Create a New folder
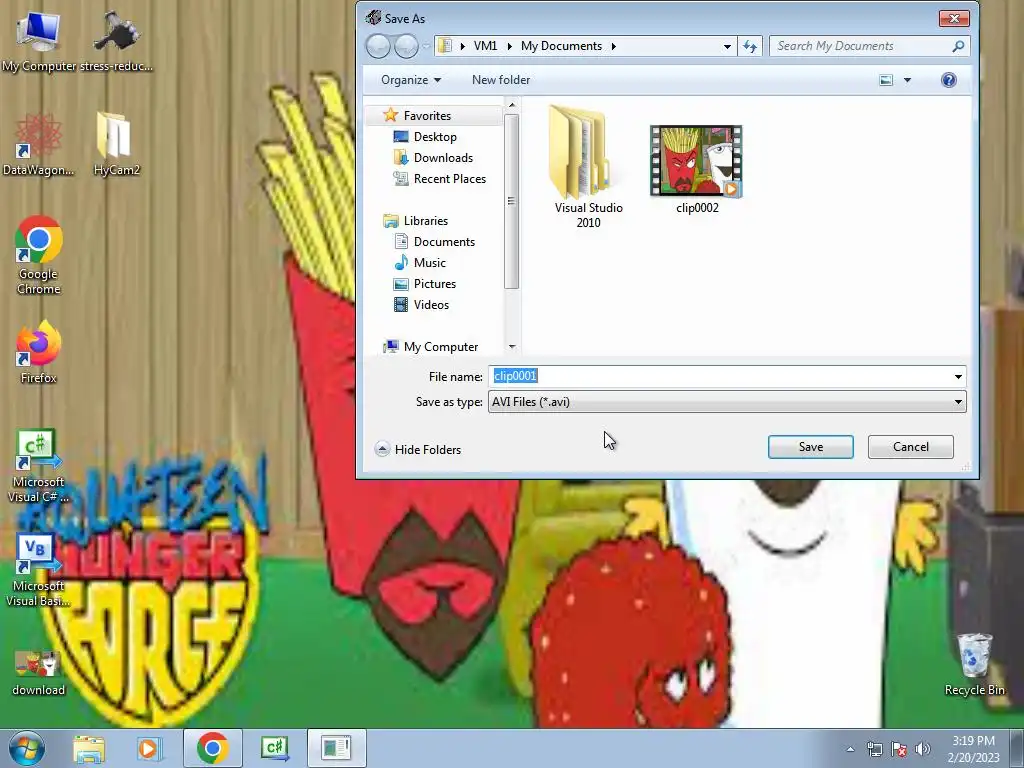The image size is (1024, 768). click(x=501, y=80)
